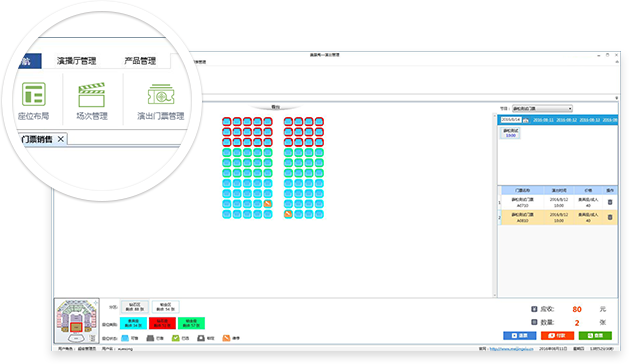
Task: Open the 演出门票管理 ticket icon
Action: (160, 101)
